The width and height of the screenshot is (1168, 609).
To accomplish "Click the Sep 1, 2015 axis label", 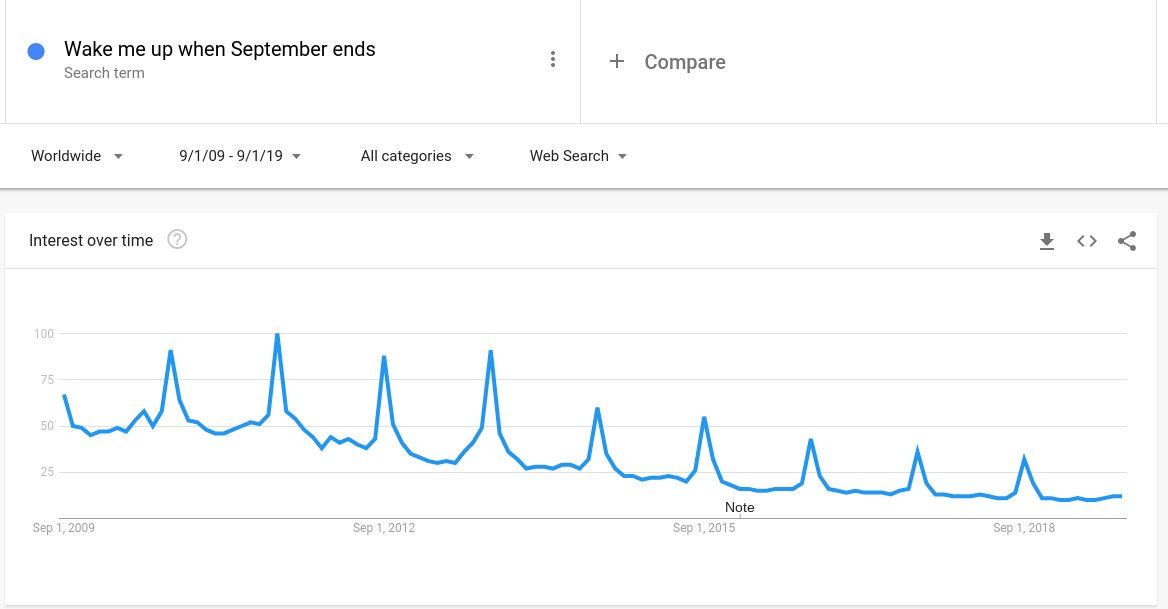I will coord(704,528).
